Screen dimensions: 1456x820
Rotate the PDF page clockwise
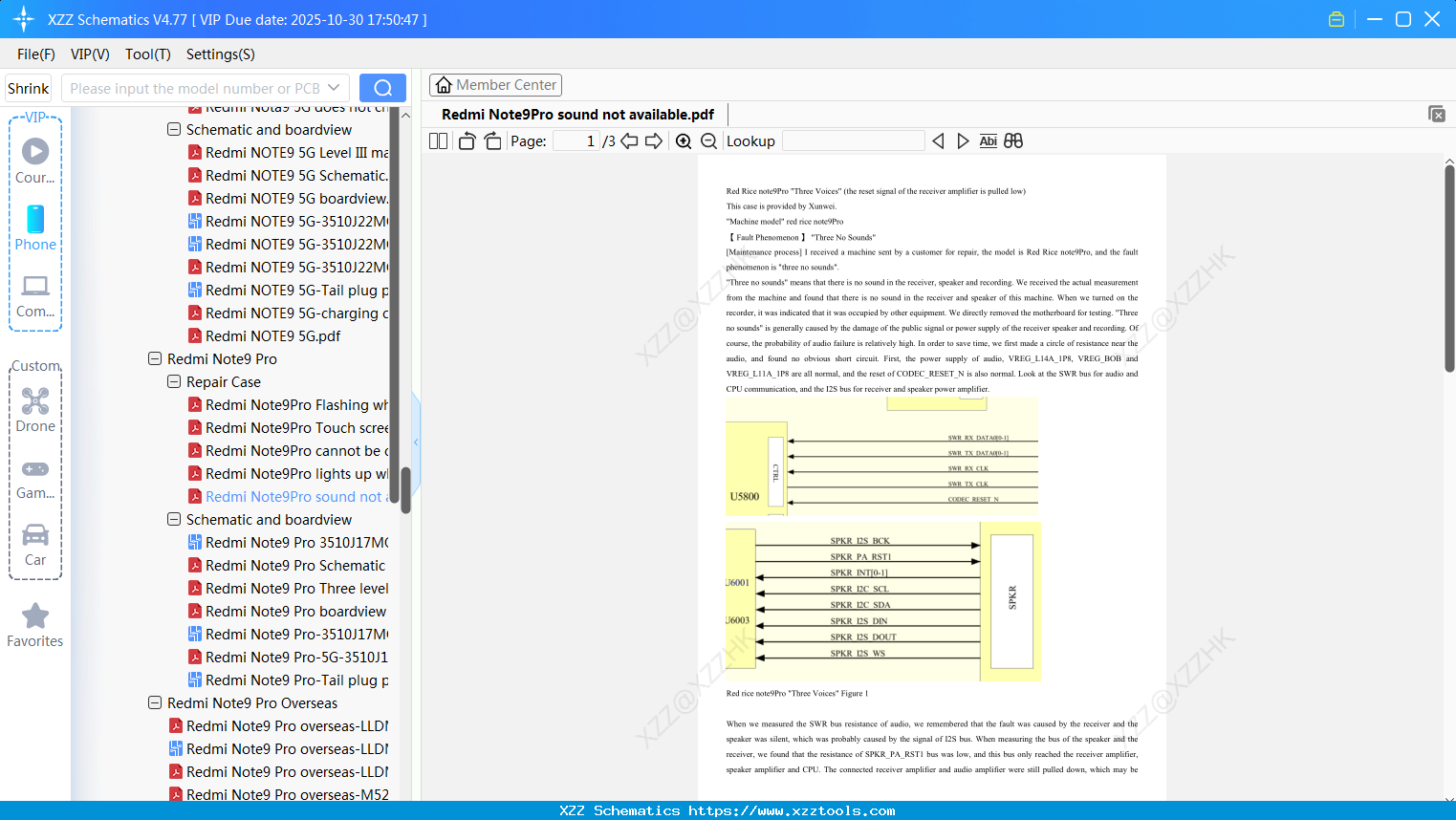click(x=492, y=141)
